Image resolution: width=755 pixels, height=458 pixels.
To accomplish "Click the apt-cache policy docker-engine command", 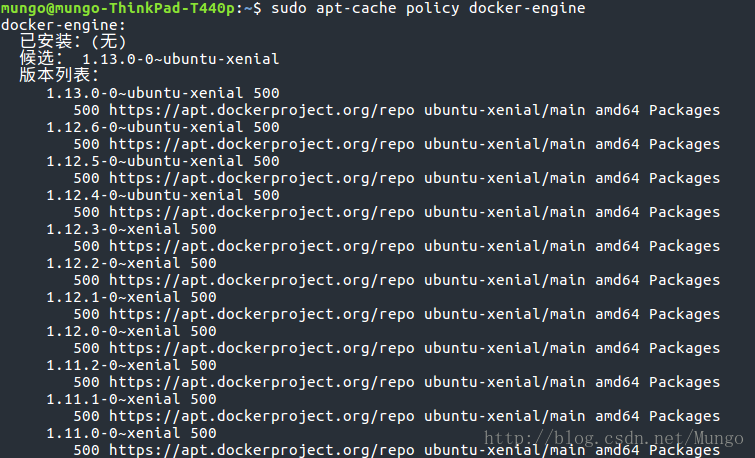I will coord(428,8).
